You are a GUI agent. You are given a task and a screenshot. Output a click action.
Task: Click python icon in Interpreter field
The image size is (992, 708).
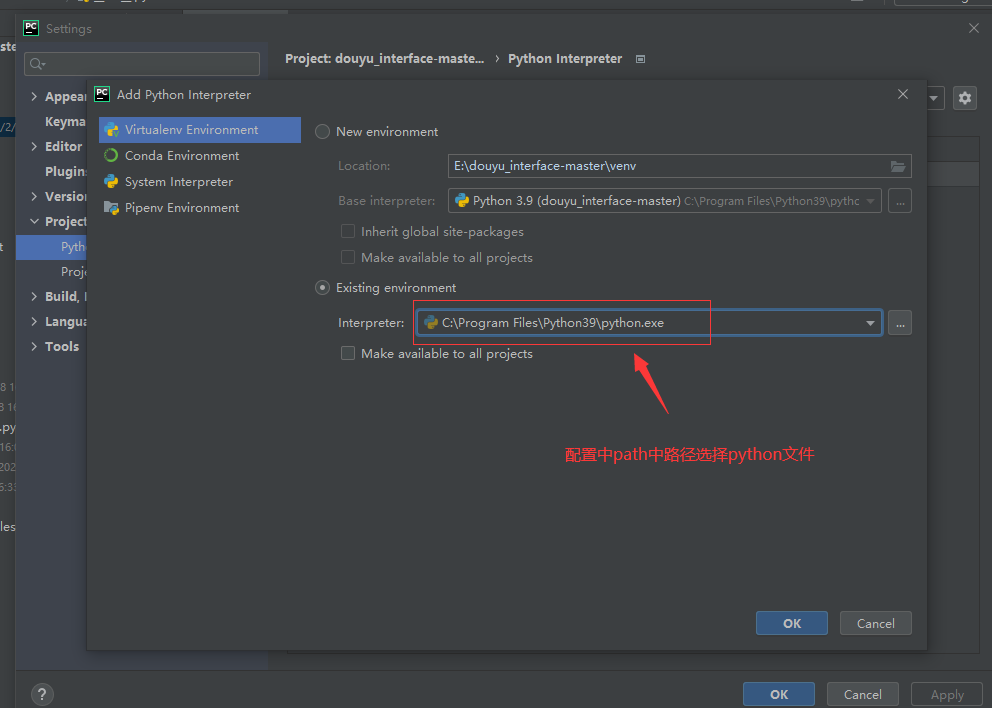[431, 323]
